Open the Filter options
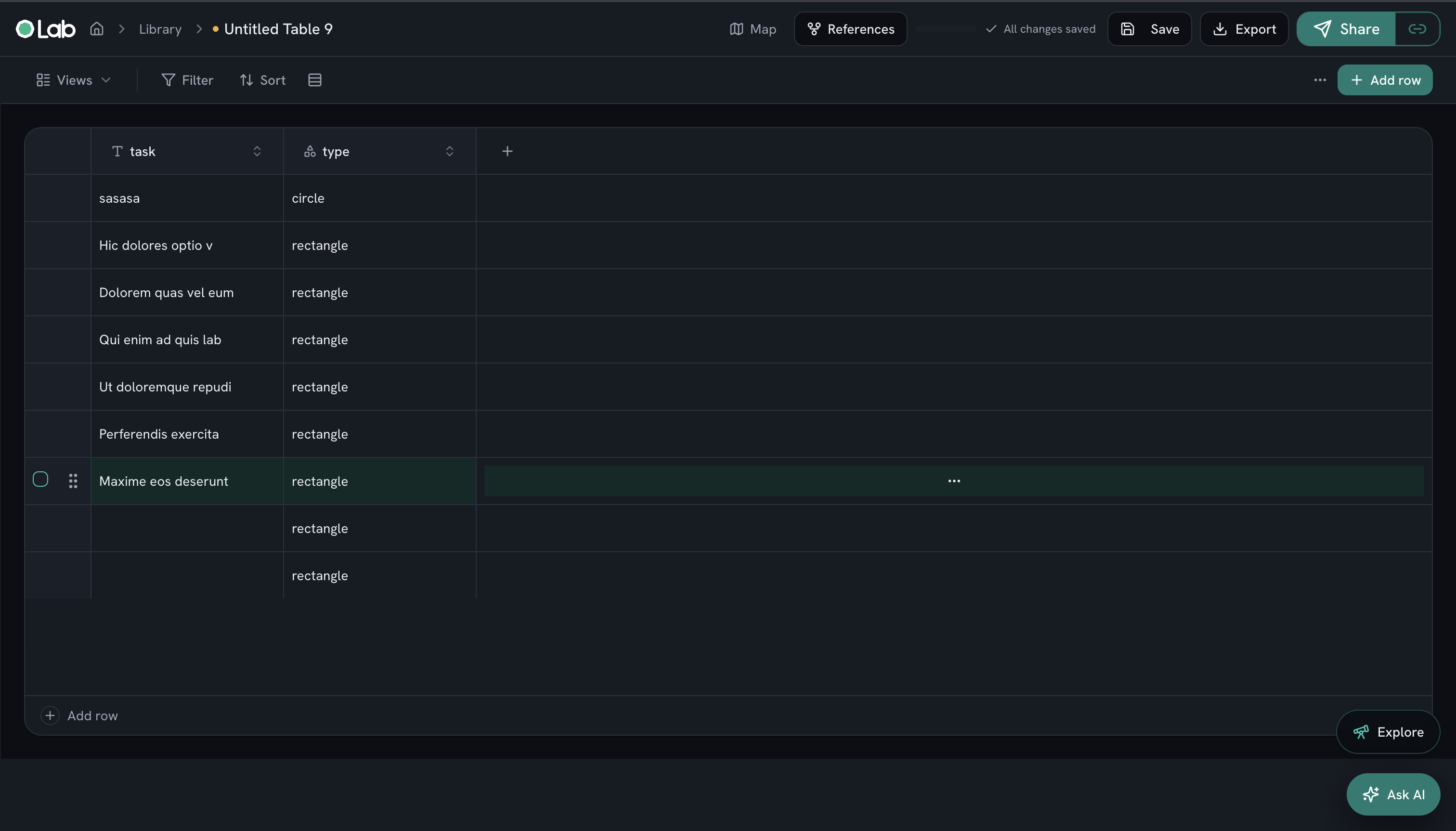 [x=187, y=80]
